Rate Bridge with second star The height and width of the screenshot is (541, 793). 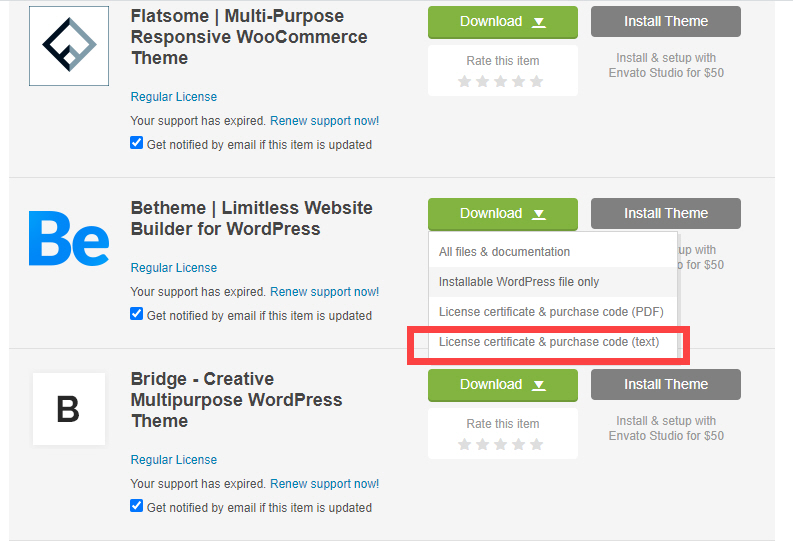point(482,444)
